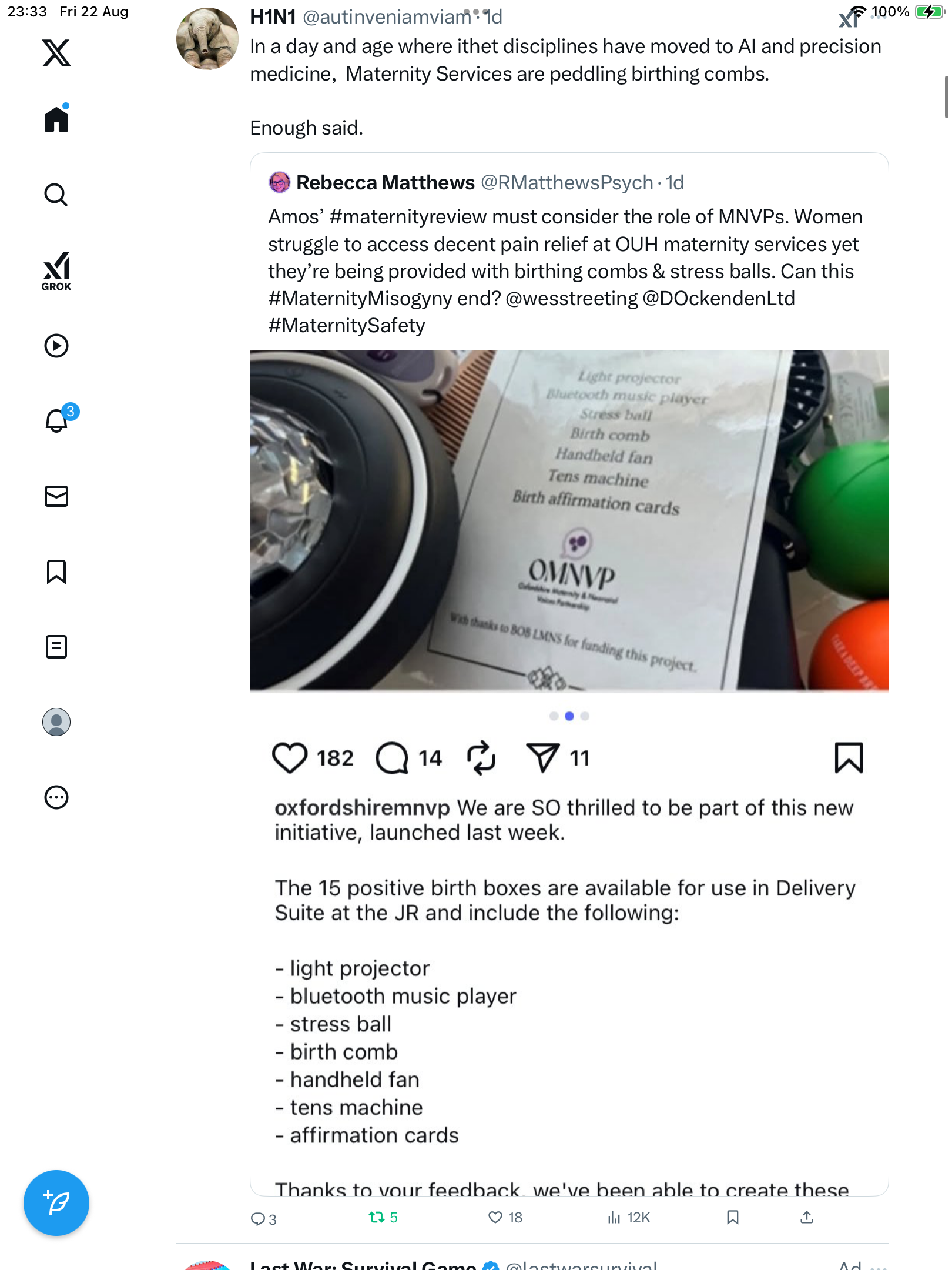Viewport: 952px width, 1270px height.
Task: Open the birth box photo
Action: click(x=569, y=520)
